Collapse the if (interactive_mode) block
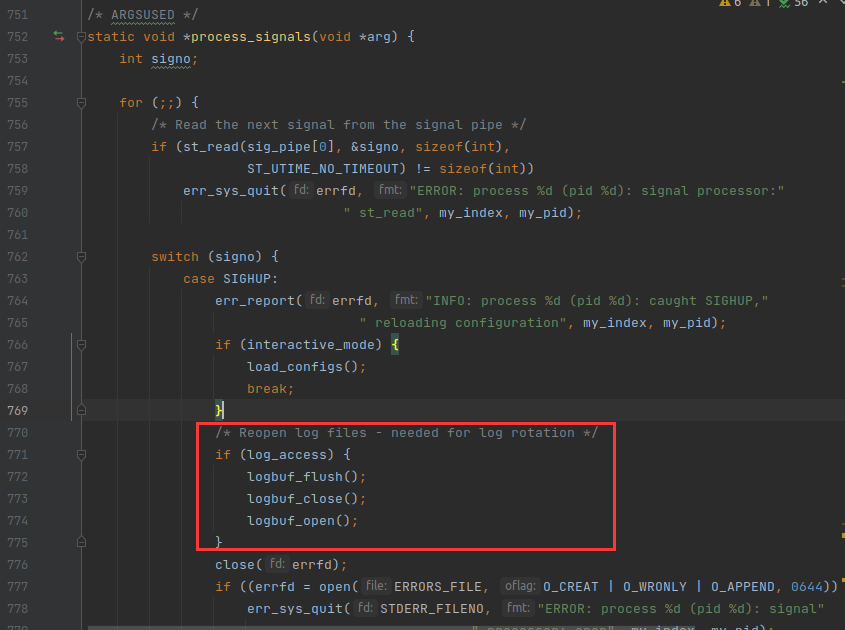Image resolution: width=845 pixels, height=630 pixels. pyautogui.click(x=81, y=345)
